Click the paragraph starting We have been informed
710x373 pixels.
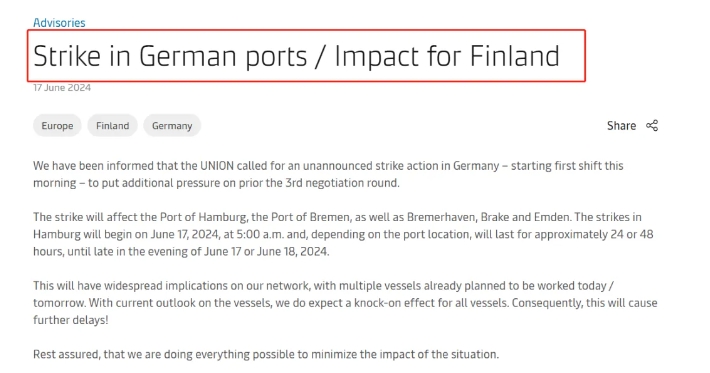click(328, 174)
